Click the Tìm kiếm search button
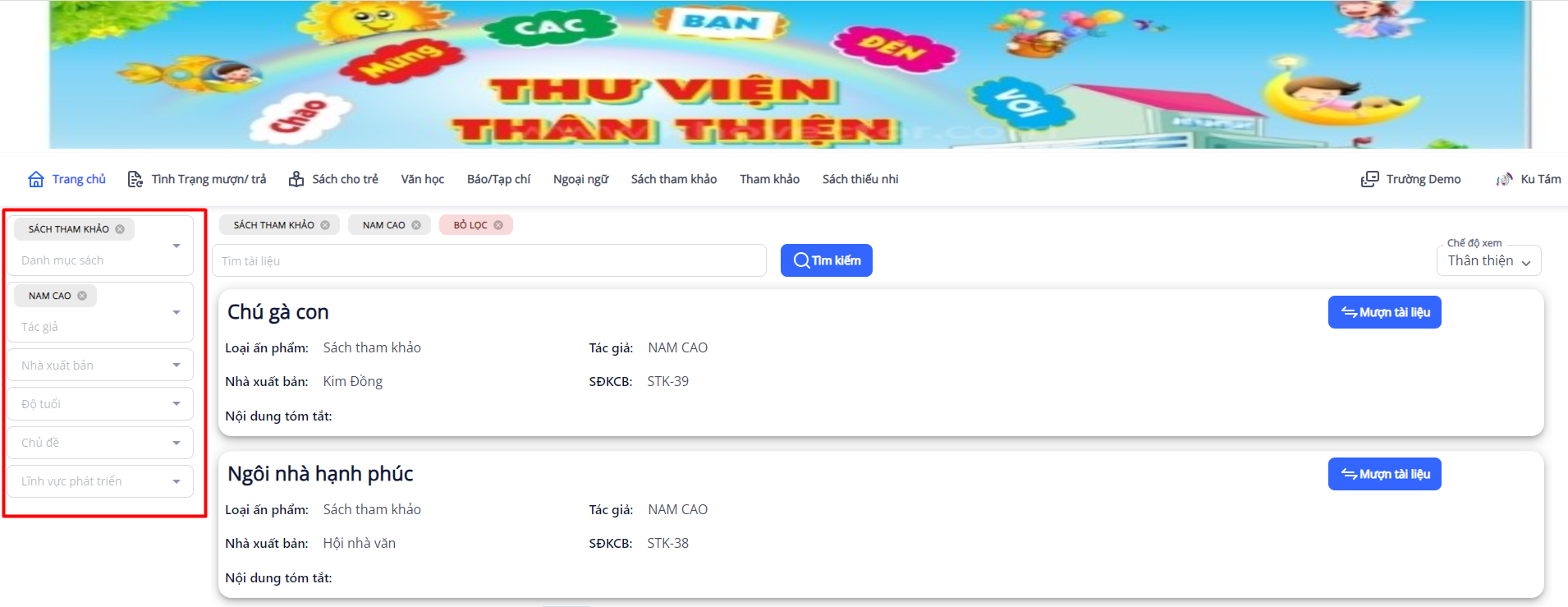This screenshot has height=607, width=1568. 827,260
